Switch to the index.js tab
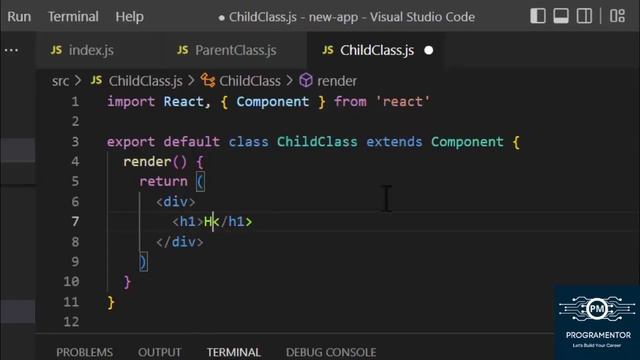Screen dimensions: 640x360 [x=82, y=50]
